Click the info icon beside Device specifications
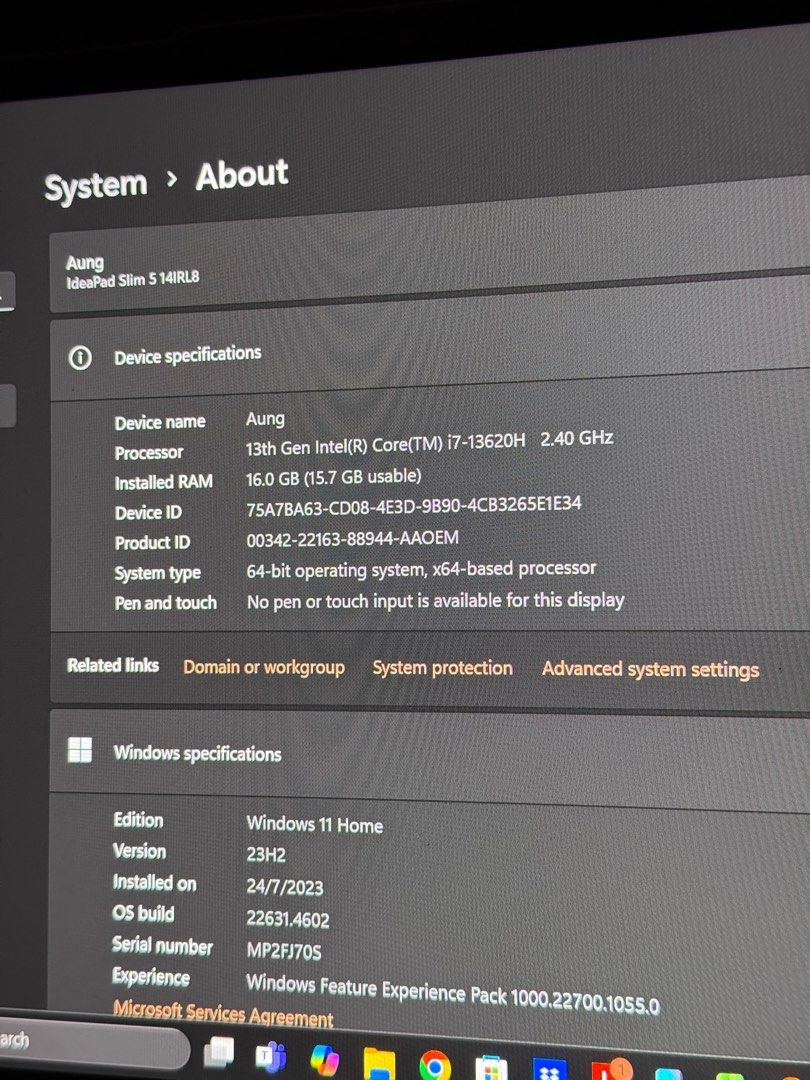810x1080 pixels. pos(80,357)
